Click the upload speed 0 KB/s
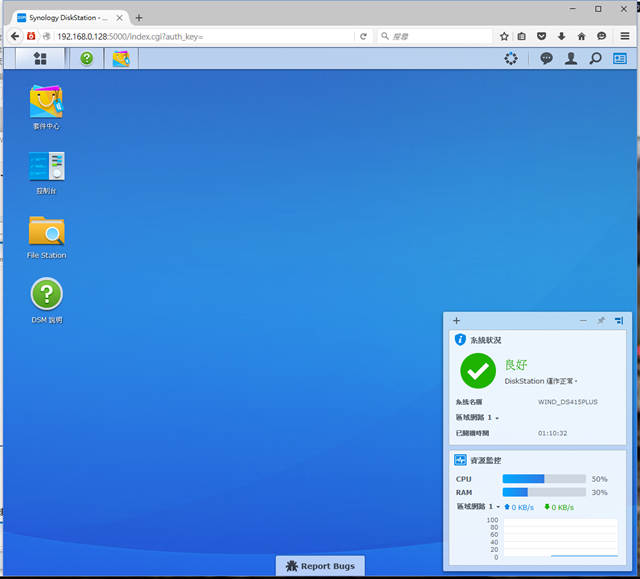Viewport: 640px width, 579px height. [x=519, y=507]
